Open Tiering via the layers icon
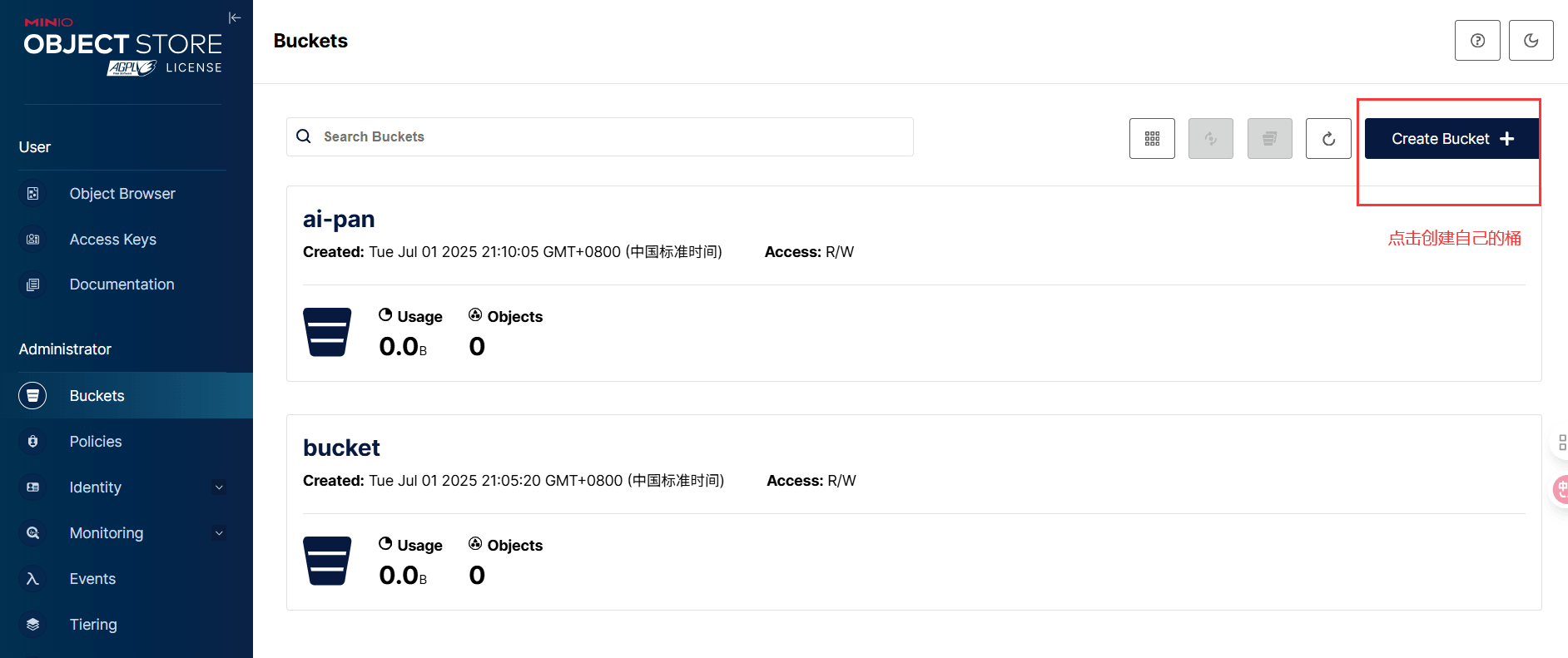1568x658 pixels. (32, 625)
